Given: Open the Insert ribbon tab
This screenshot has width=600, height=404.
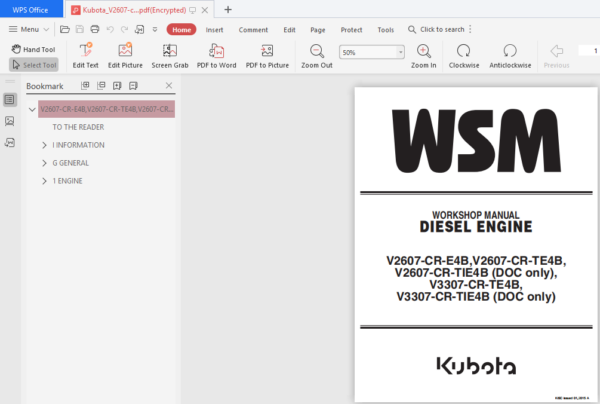Looking at the screenshot, I should point(214,30).
